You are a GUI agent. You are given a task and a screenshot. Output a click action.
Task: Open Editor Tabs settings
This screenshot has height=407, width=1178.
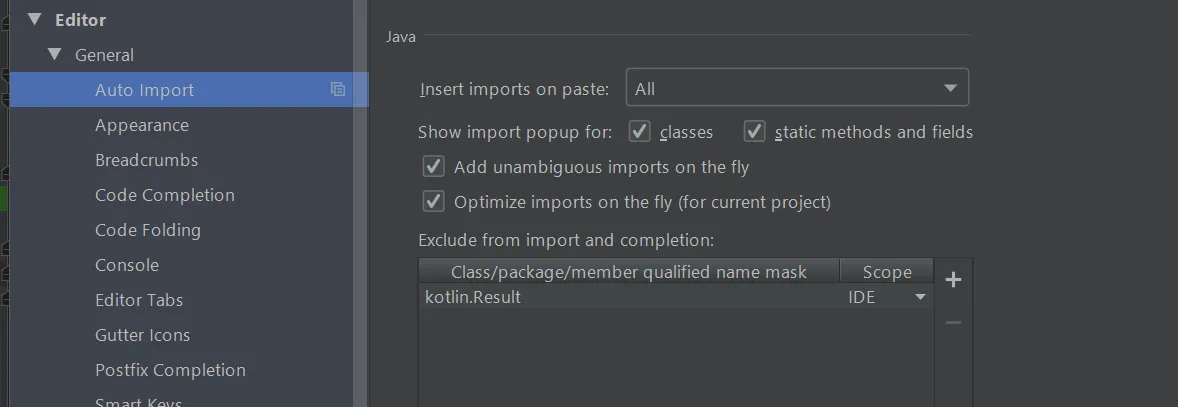pos(139,300)
